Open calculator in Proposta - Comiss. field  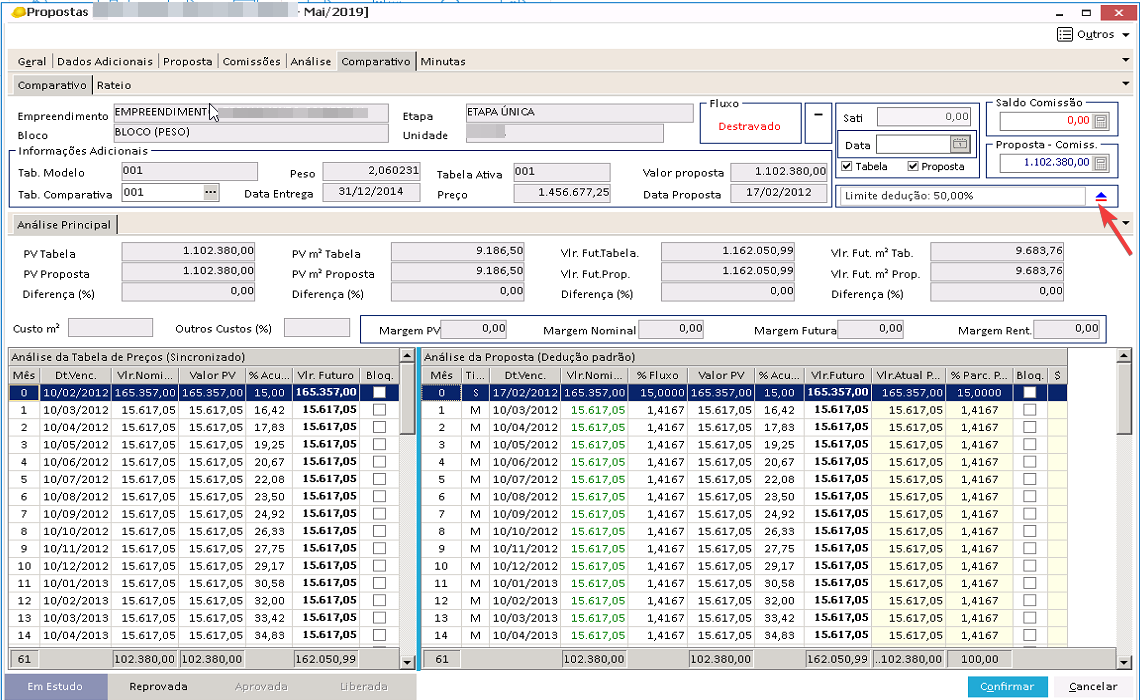pos(1101,162)
